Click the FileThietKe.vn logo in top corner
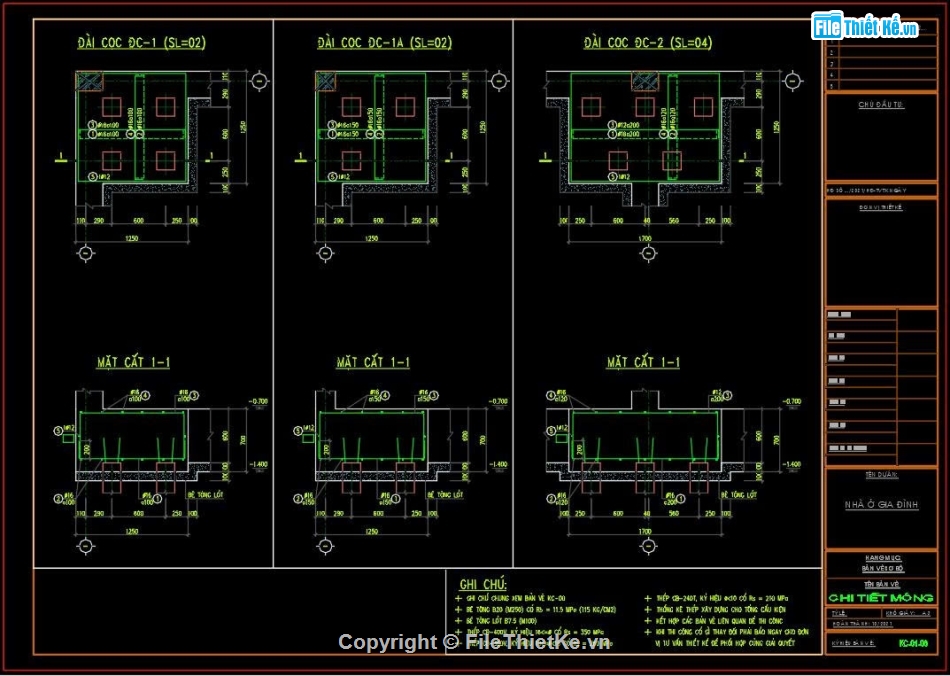The height and width of the screenshot is (676, 950). (865, 27)
